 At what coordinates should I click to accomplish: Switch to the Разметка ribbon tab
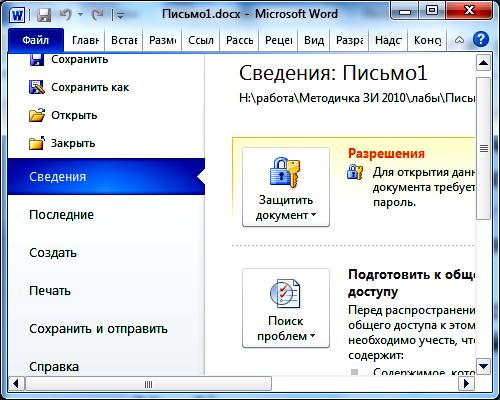162,40
